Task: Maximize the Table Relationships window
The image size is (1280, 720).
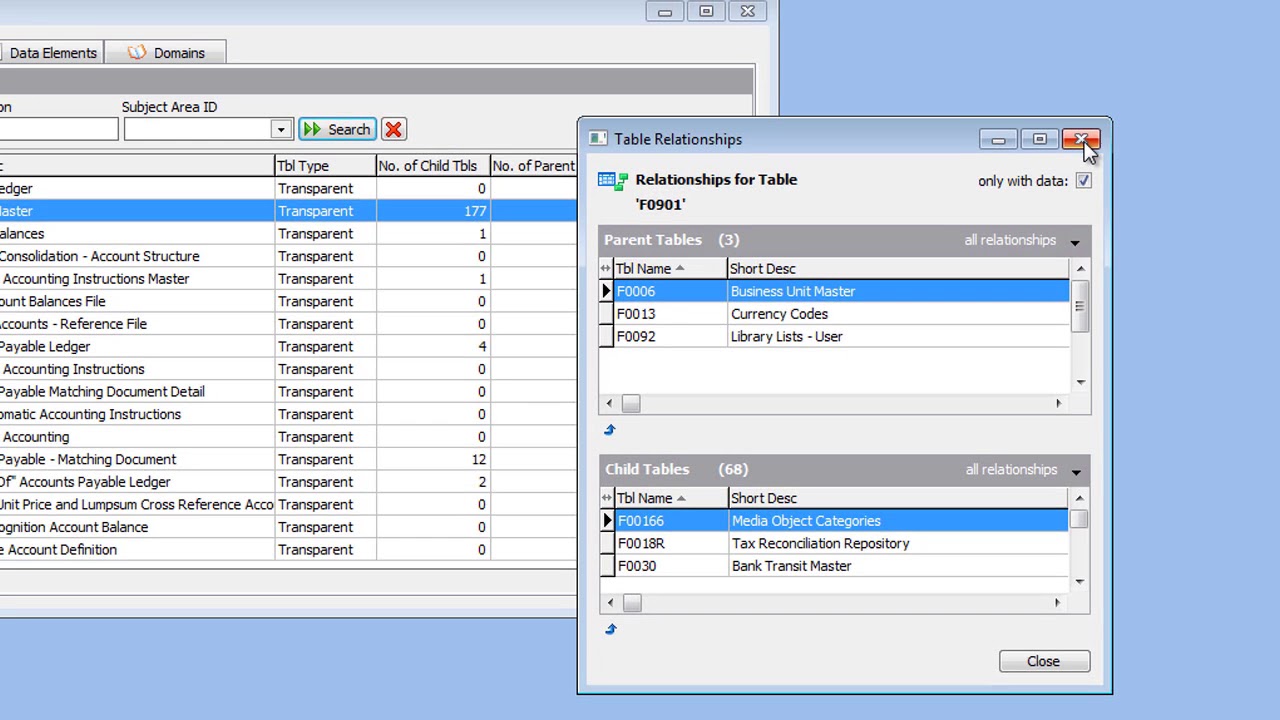Action: click(1039, 139)
